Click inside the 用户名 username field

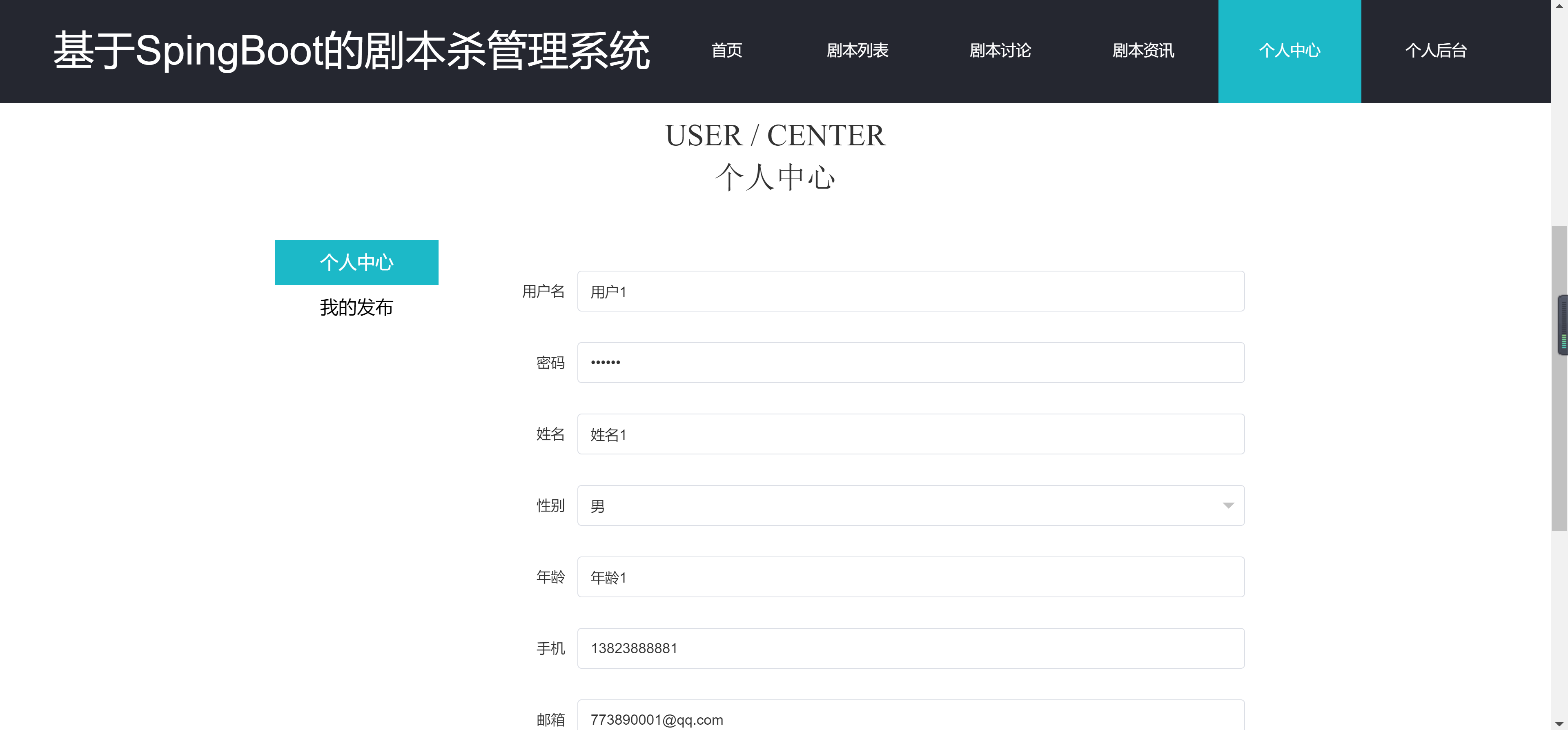click(910, 291)
